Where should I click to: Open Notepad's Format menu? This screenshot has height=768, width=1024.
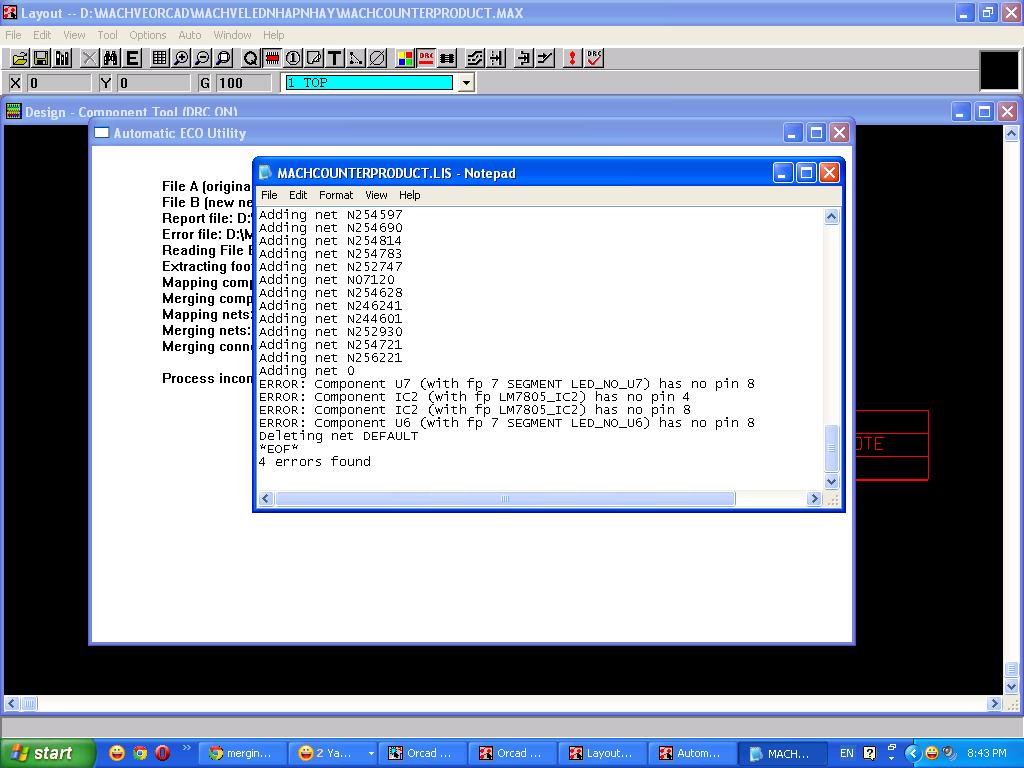click(x=336, y=195)
